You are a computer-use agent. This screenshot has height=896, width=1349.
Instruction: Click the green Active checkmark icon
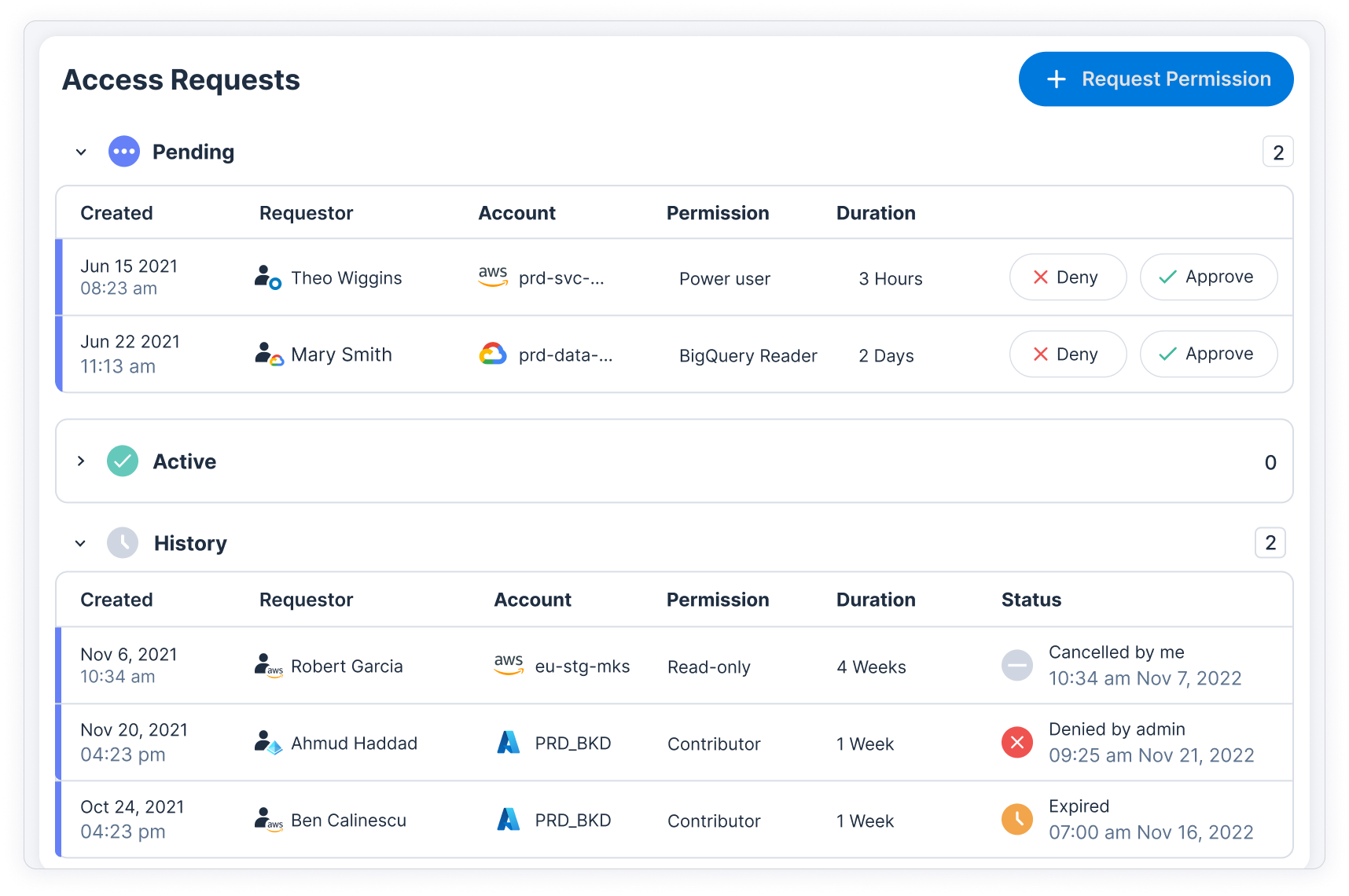click(x=123, y=461)
